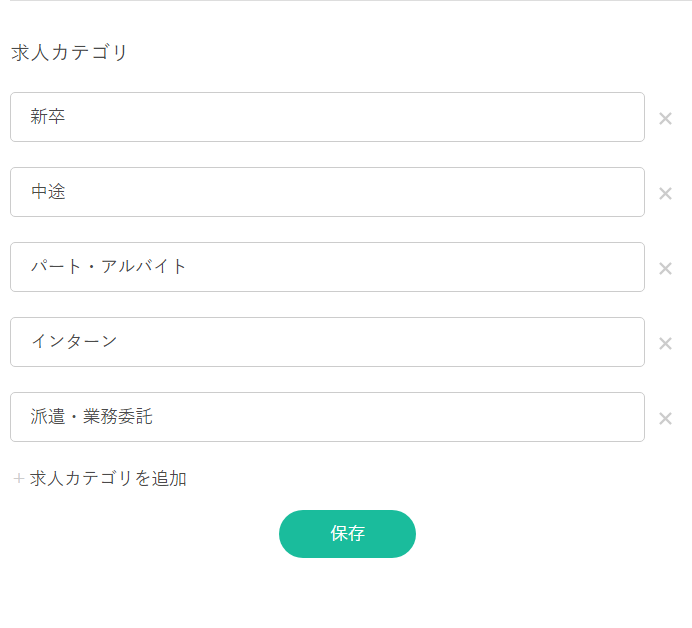
Task: Click the 保存 label on the save button
Action: point(347,534)
